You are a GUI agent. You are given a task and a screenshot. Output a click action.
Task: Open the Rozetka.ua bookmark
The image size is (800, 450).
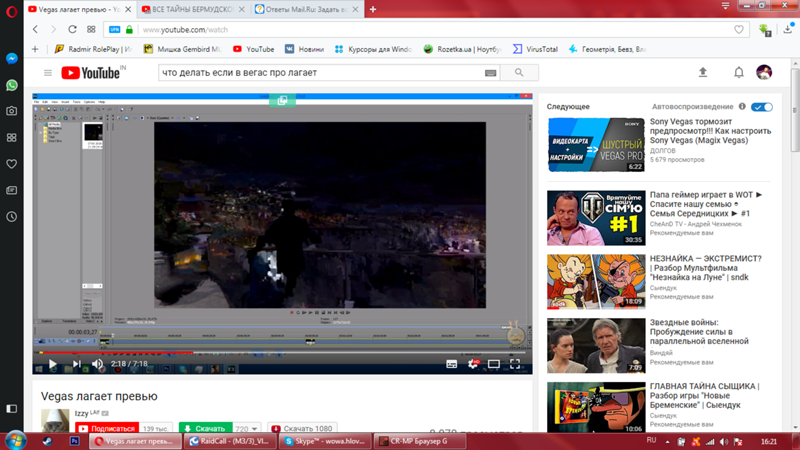462,49
